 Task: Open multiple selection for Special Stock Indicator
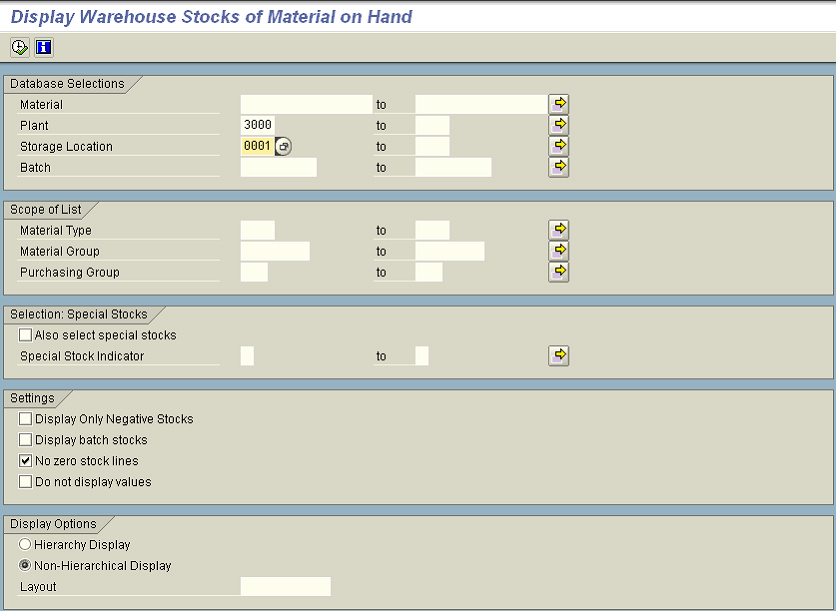(x=559, y=356)
